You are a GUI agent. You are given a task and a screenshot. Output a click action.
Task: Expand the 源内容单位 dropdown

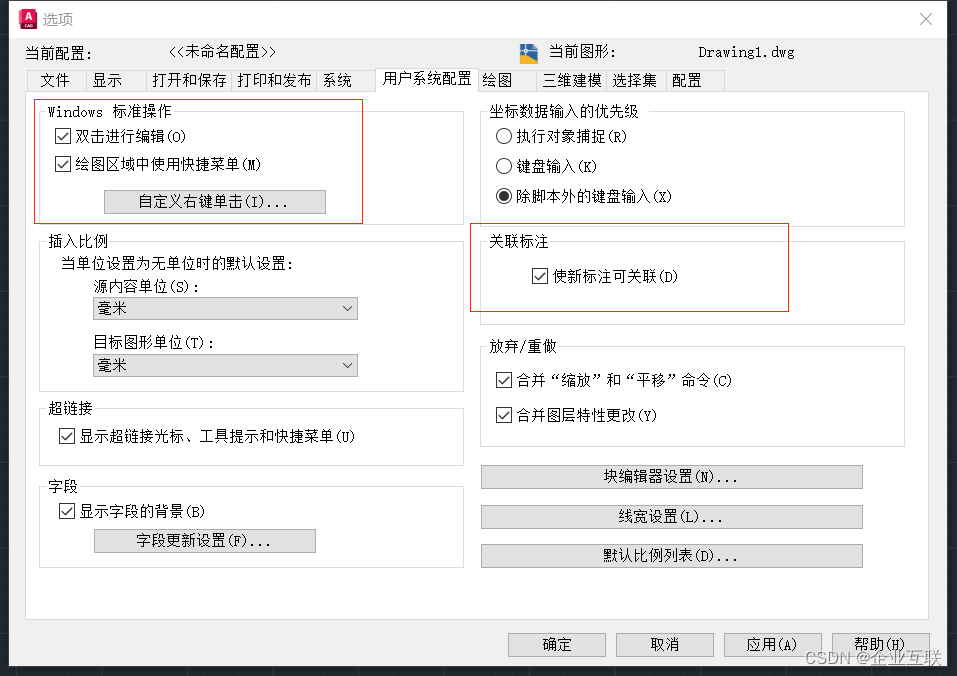pyautogui.click(x=225, y=309)
